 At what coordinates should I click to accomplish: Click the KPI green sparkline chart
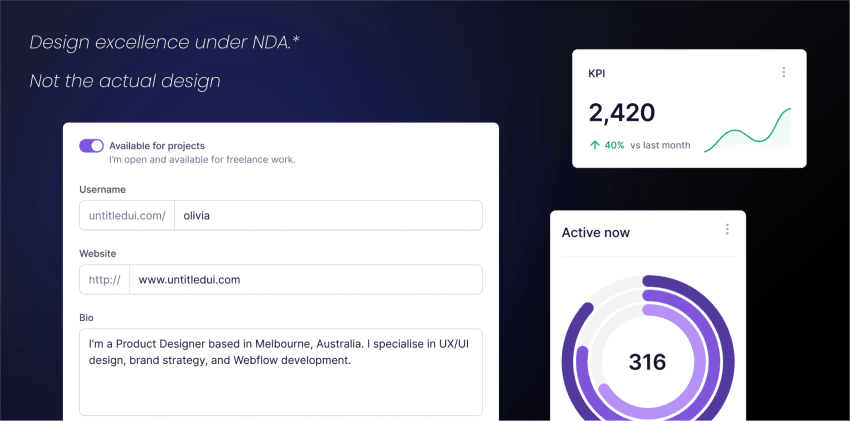pyautogui.click(x=747, y=131)
